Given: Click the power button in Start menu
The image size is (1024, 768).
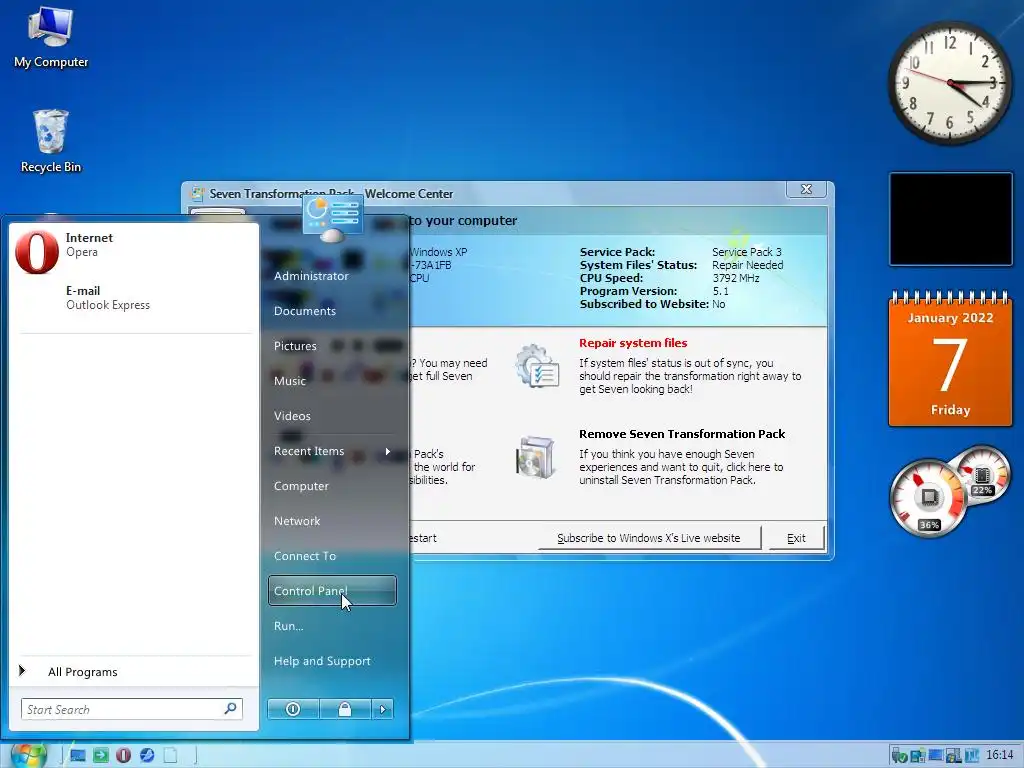Looking at the screenshot, I should pyautogui.click(x=293, y=709).
